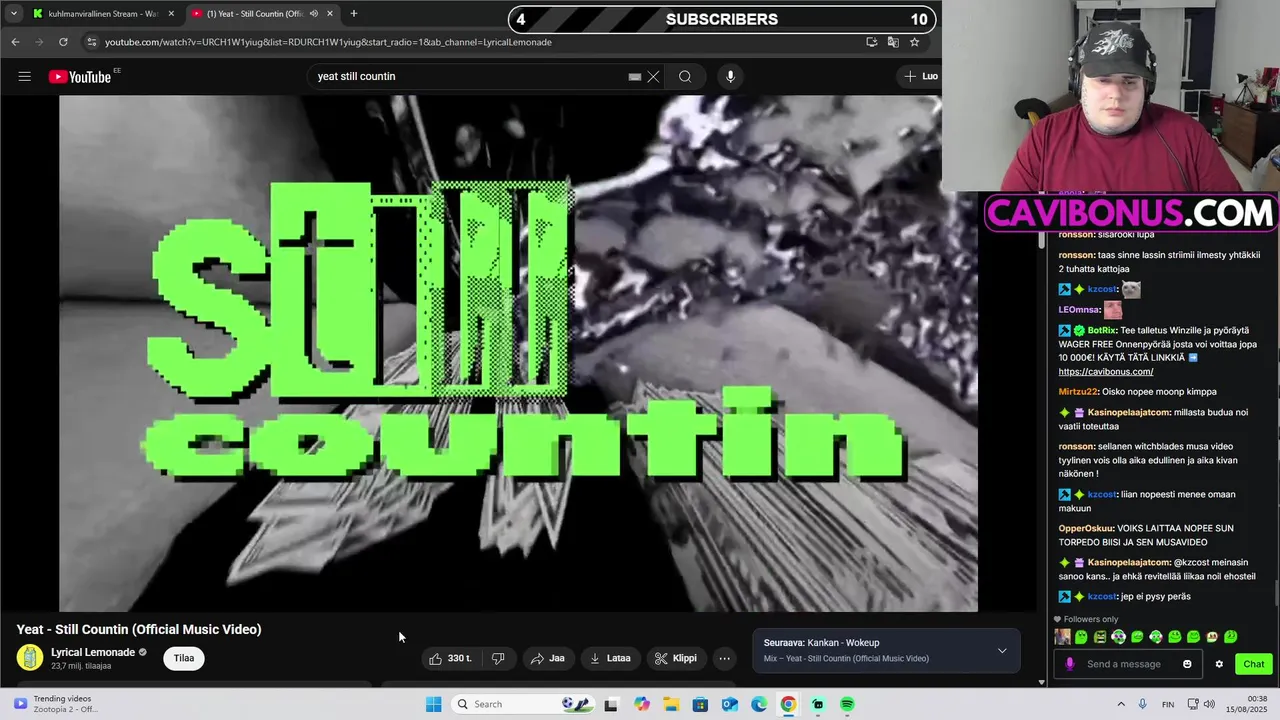The image size is (1280, 720).
Task: Install app via the address bar icon
Action: (x=872, y=42)
